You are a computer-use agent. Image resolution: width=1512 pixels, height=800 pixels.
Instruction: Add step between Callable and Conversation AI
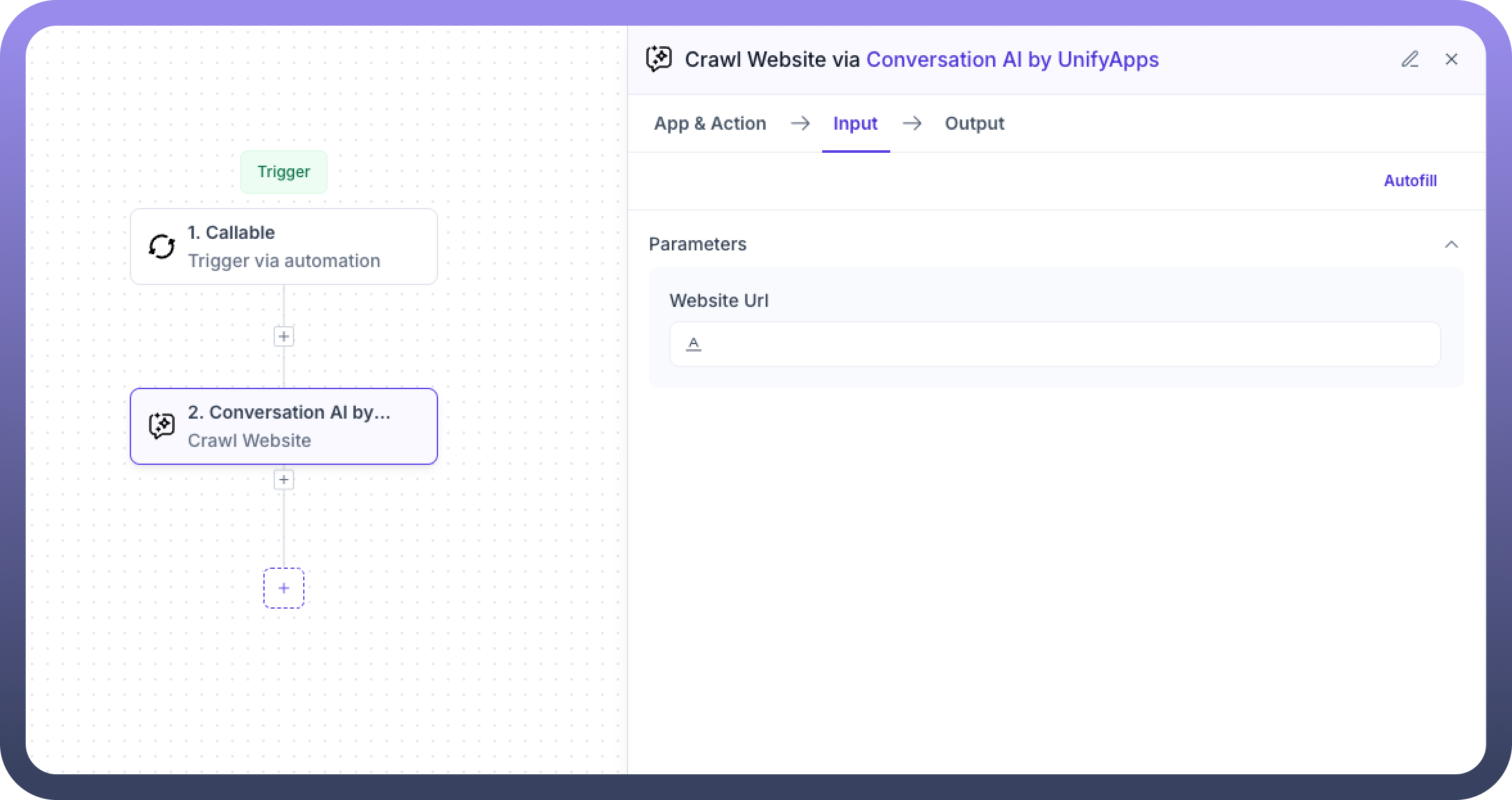tap(284, 336)
